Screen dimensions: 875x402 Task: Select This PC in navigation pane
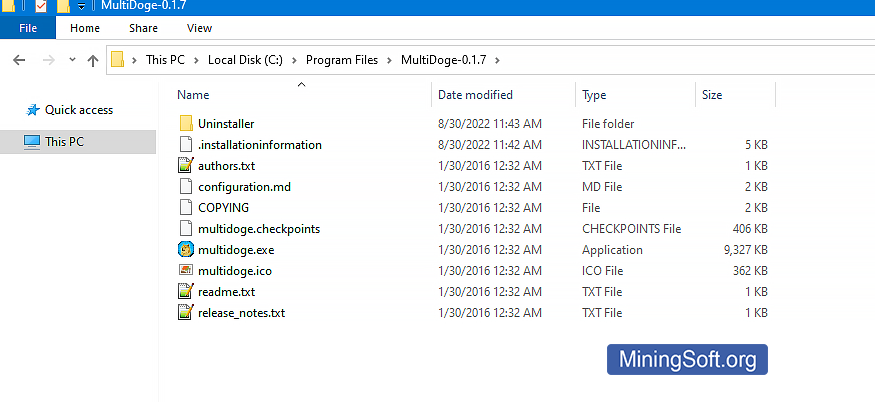click(64, 142)
